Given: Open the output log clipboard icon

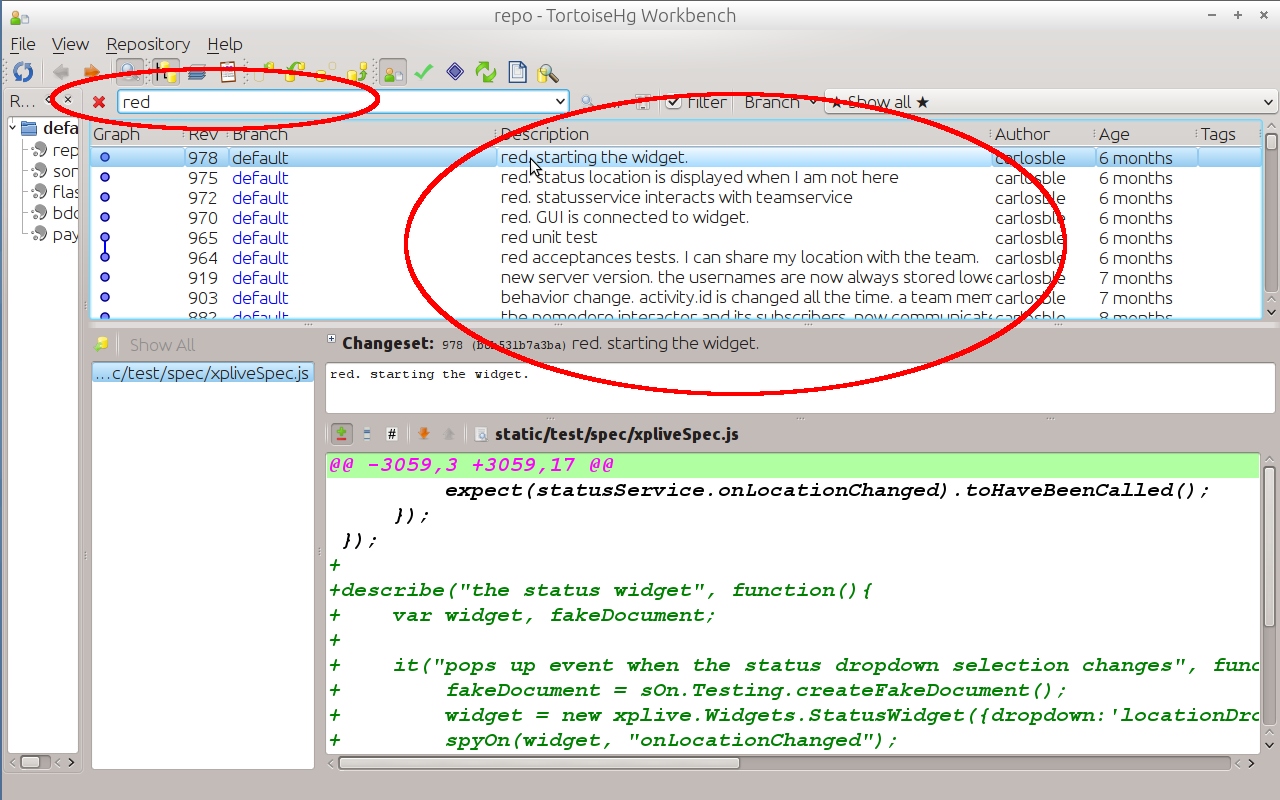Looking at the screenshot, I should pyautogui.click(x=228, y=72).
